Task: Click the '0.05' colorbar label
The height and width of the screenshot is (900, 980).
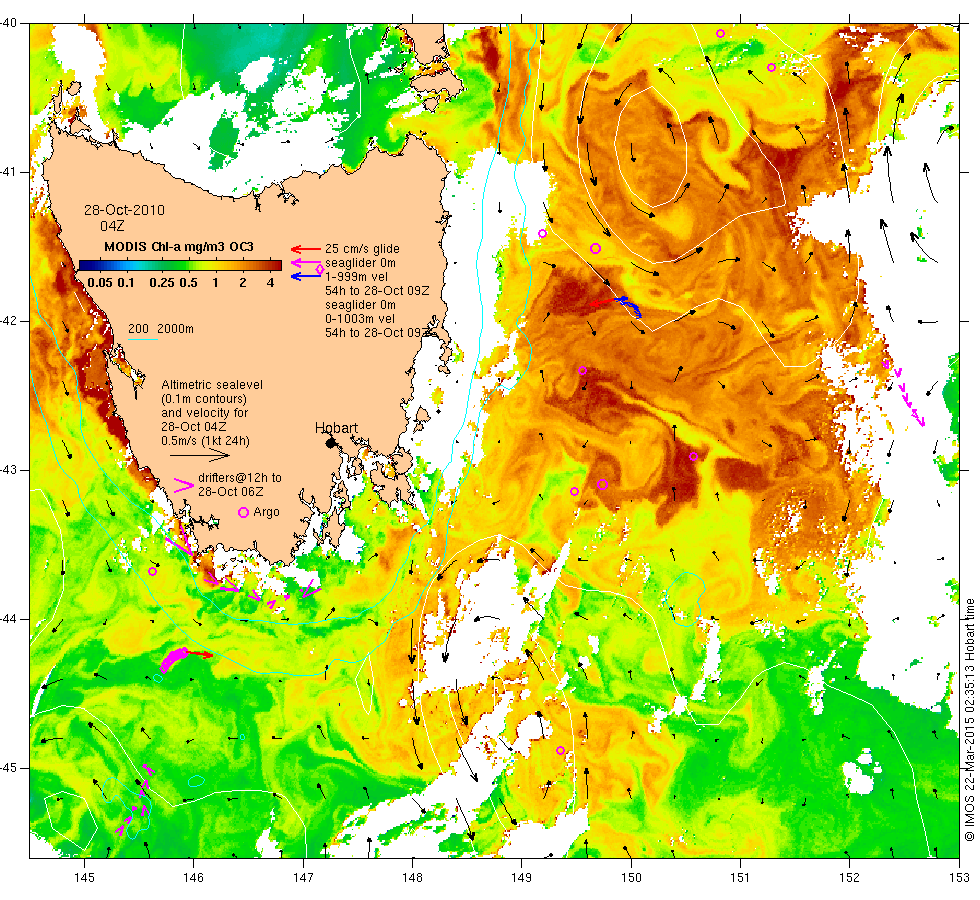Action: click(x=100, y=282)
